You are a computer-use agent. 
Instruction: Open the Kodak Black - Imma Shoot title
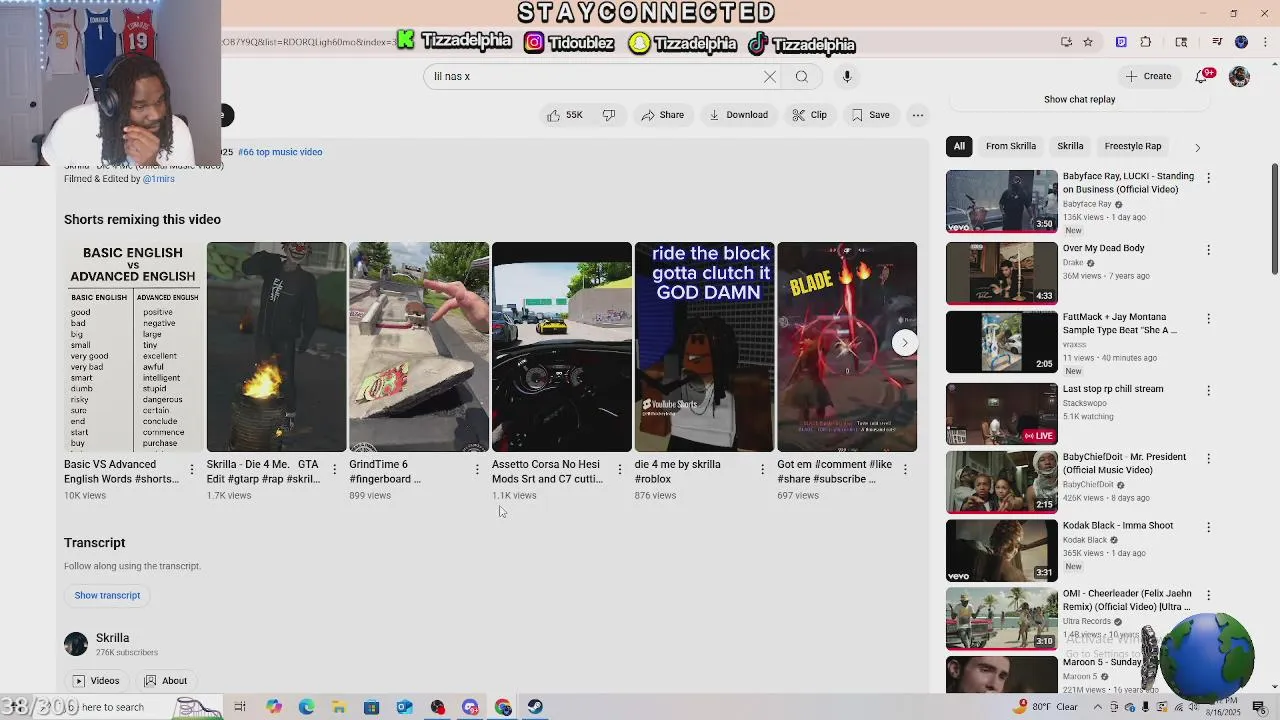[x=1117, y=525]
